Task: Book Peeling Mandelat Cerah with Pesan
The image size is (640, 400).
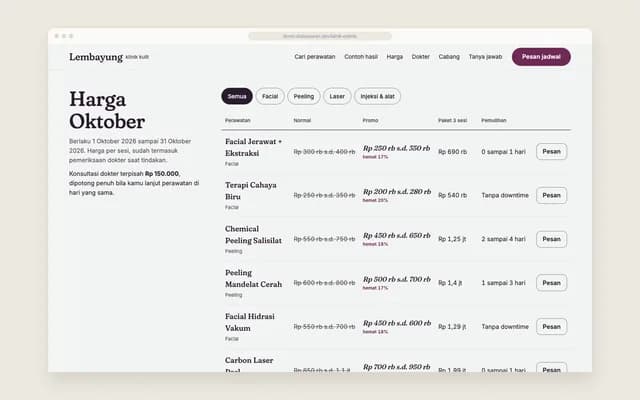Action: click(x=551, y=283)
